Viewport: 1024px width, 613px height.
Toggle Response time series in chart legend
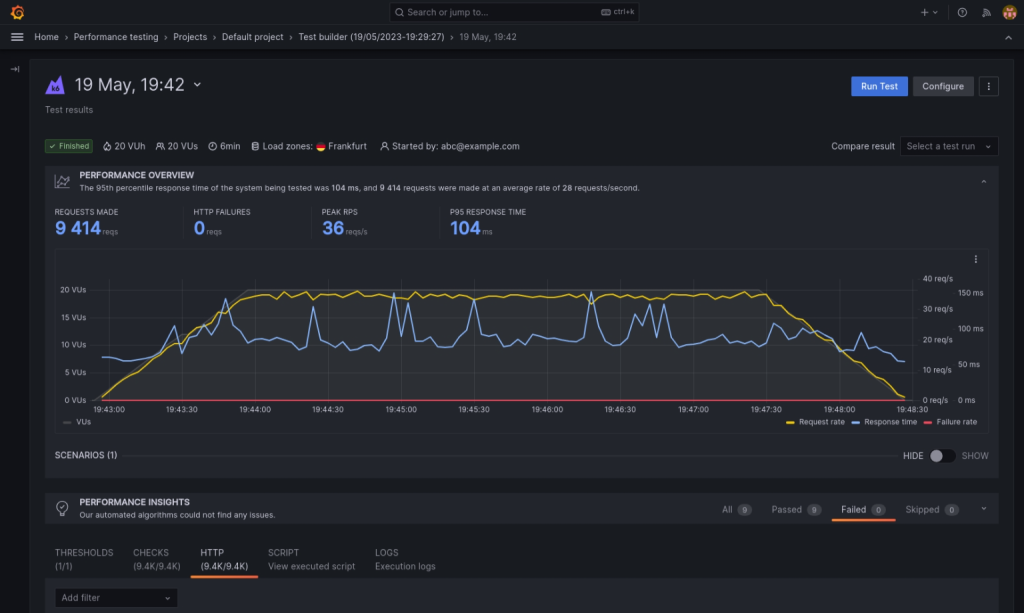(x=884, y=422)
